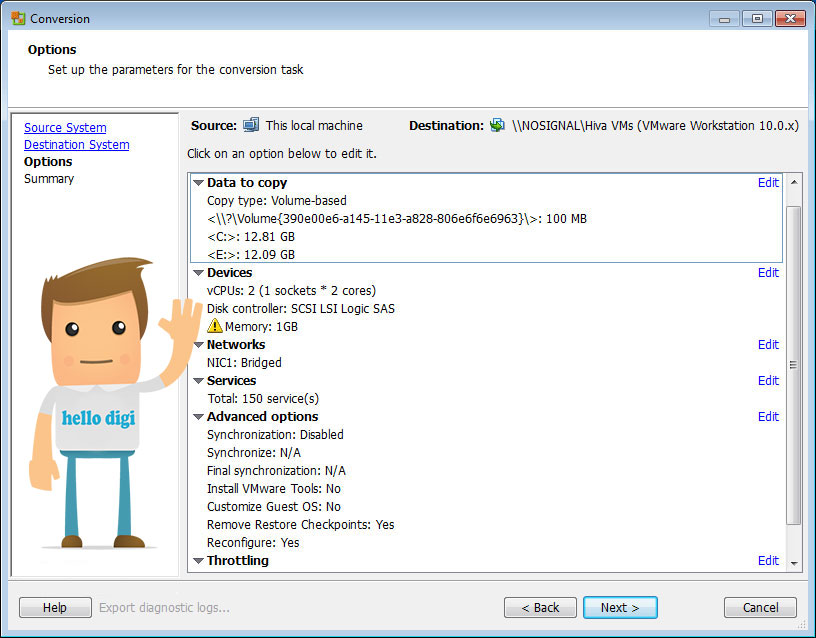
Task: Proceed with the Next button
Action: tap(620, 607)
